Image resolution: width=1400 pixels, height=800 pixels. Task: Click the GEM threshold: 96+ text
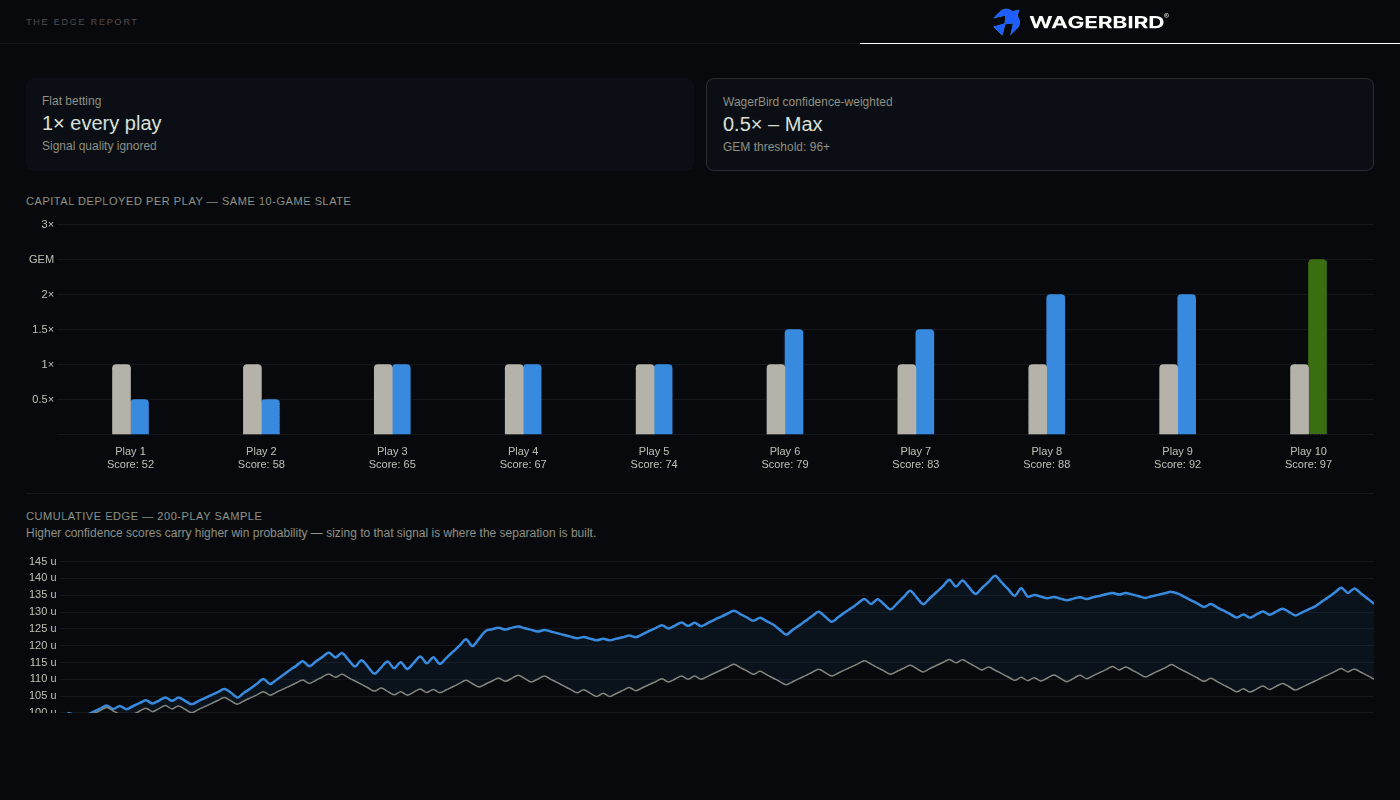click(776, 147)
